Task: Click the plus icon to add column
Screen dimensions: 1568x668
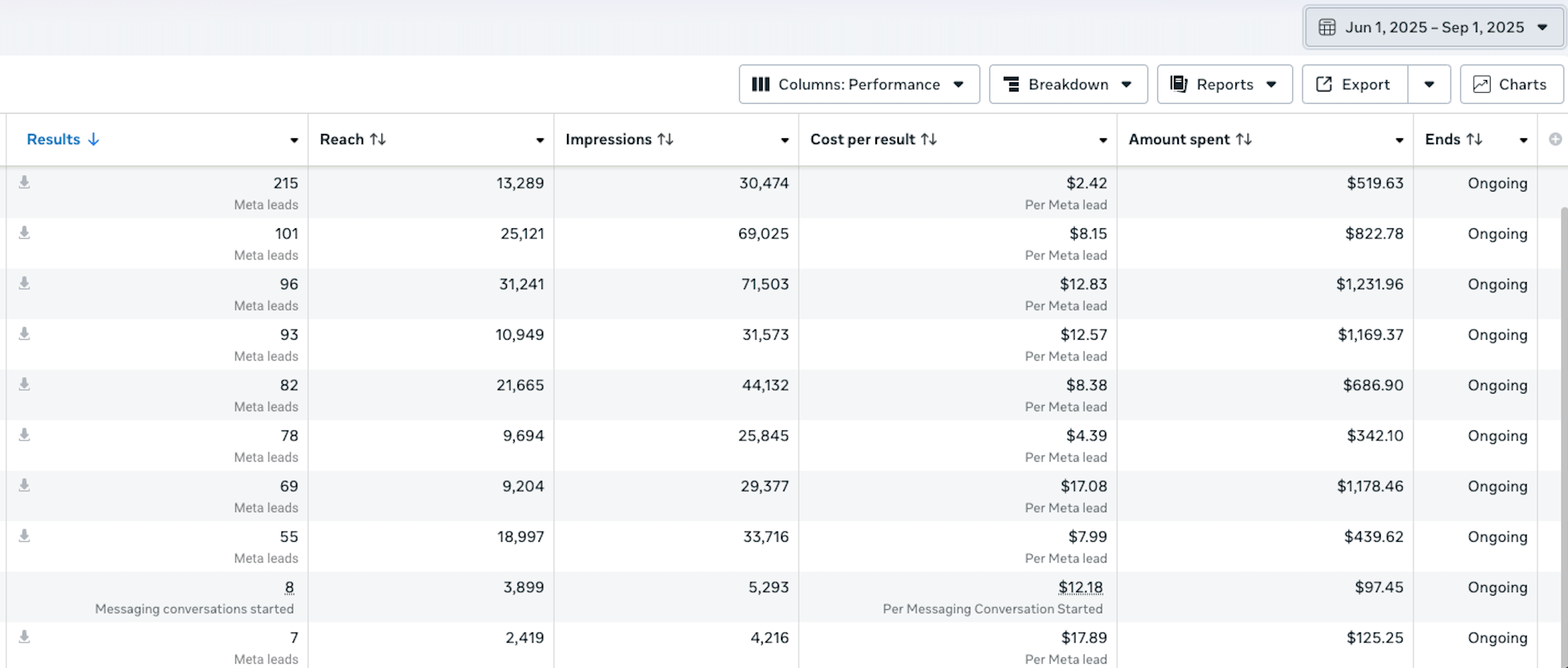Action: pyautogui.click(x=1555, y=140)
